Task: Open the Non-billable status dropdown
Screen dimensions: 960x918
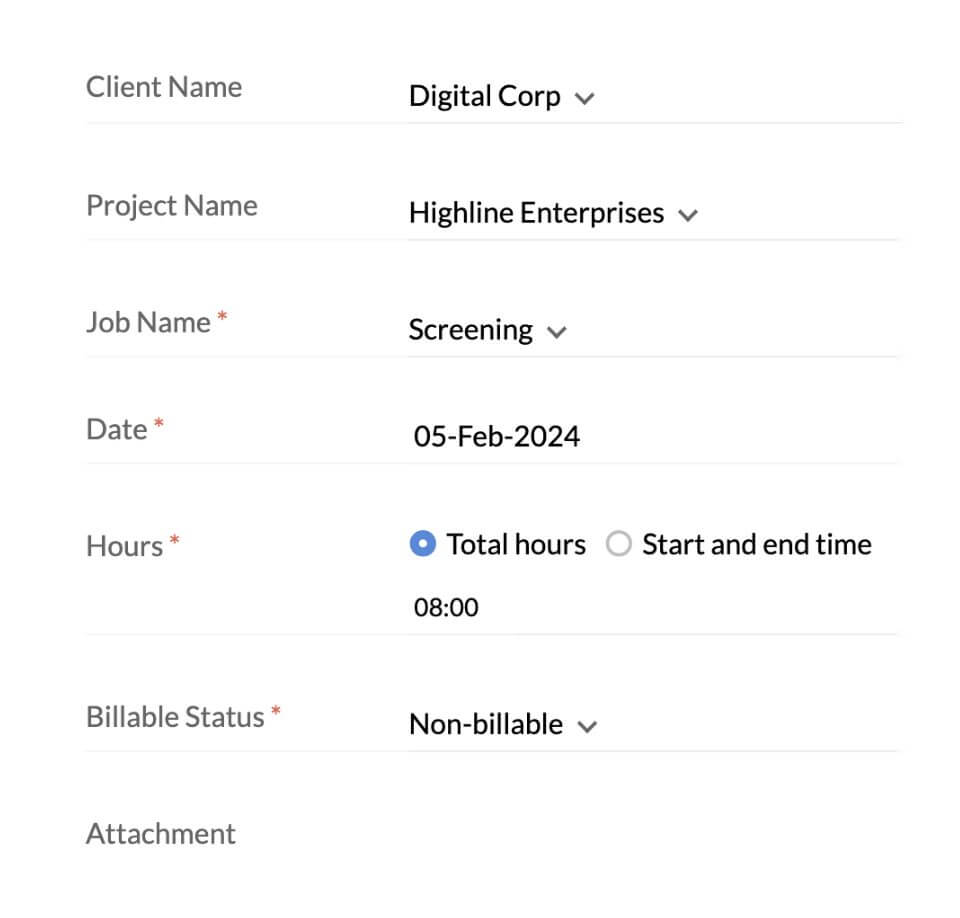Action: pyautogui.click(x=486, y=725)
